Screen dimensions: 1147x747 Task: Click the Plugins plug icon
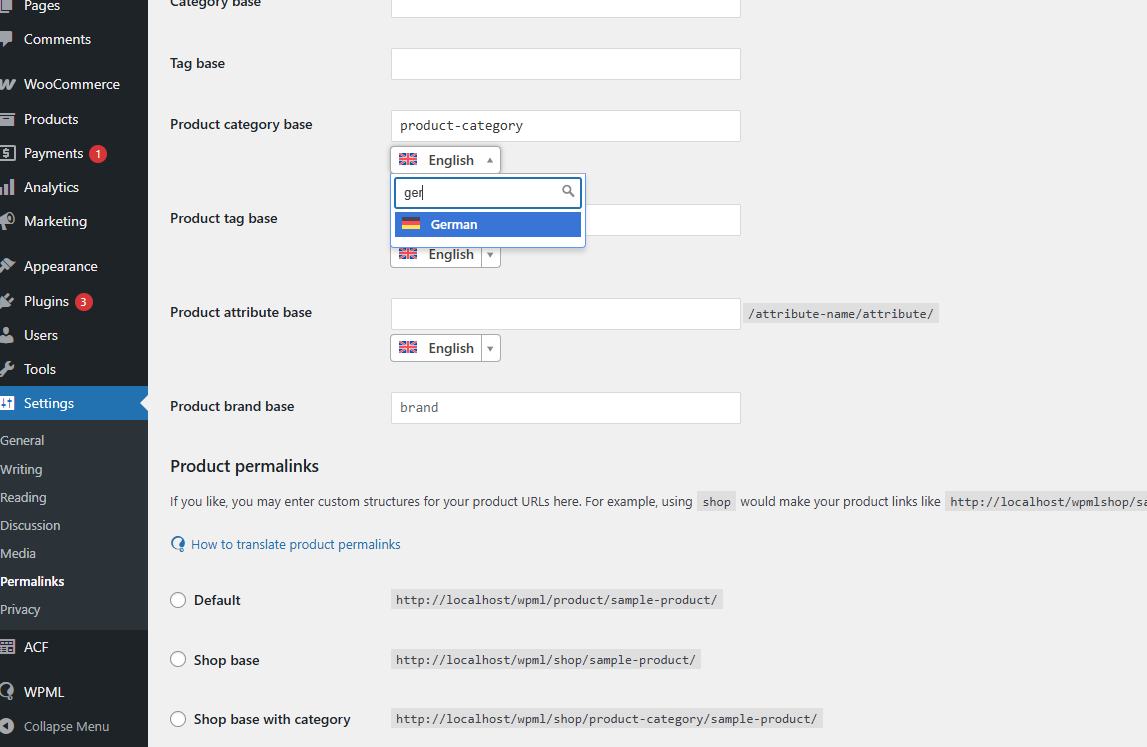[7, 301]
